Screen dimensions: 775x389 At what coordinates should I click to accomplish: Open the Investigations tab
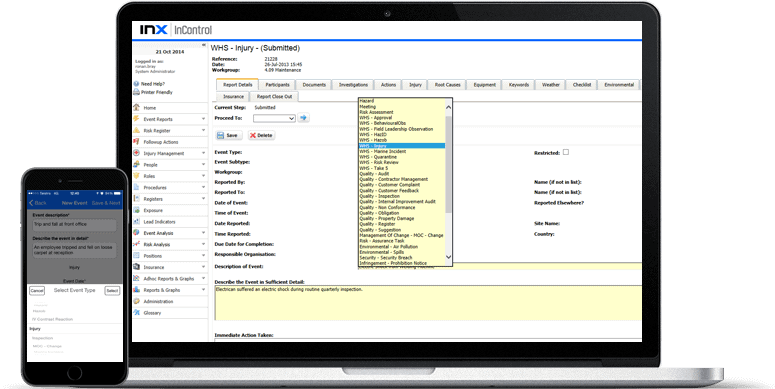(353, 85)
